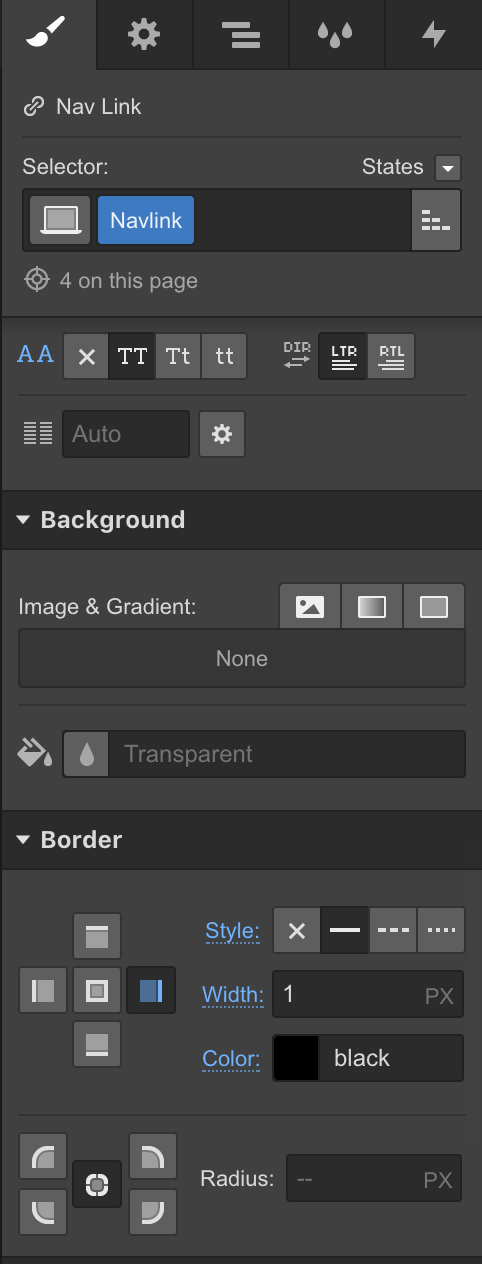Open the columns settings gear button
The image size is (482, 1264).
pyautogui.click(x=222, y=434)
